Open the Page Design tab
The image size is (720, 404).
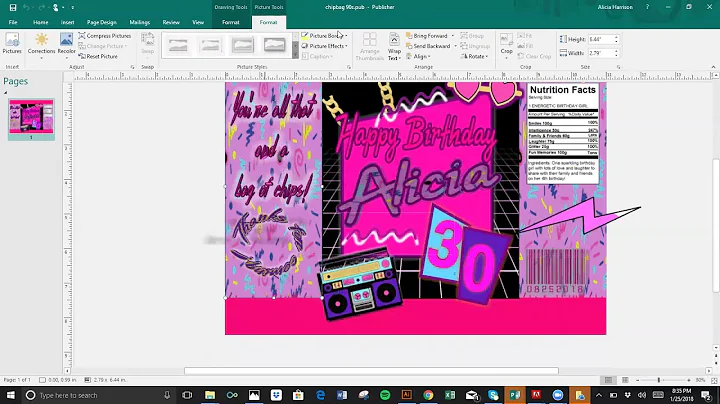pyautogui.click(x=101, y=22)
